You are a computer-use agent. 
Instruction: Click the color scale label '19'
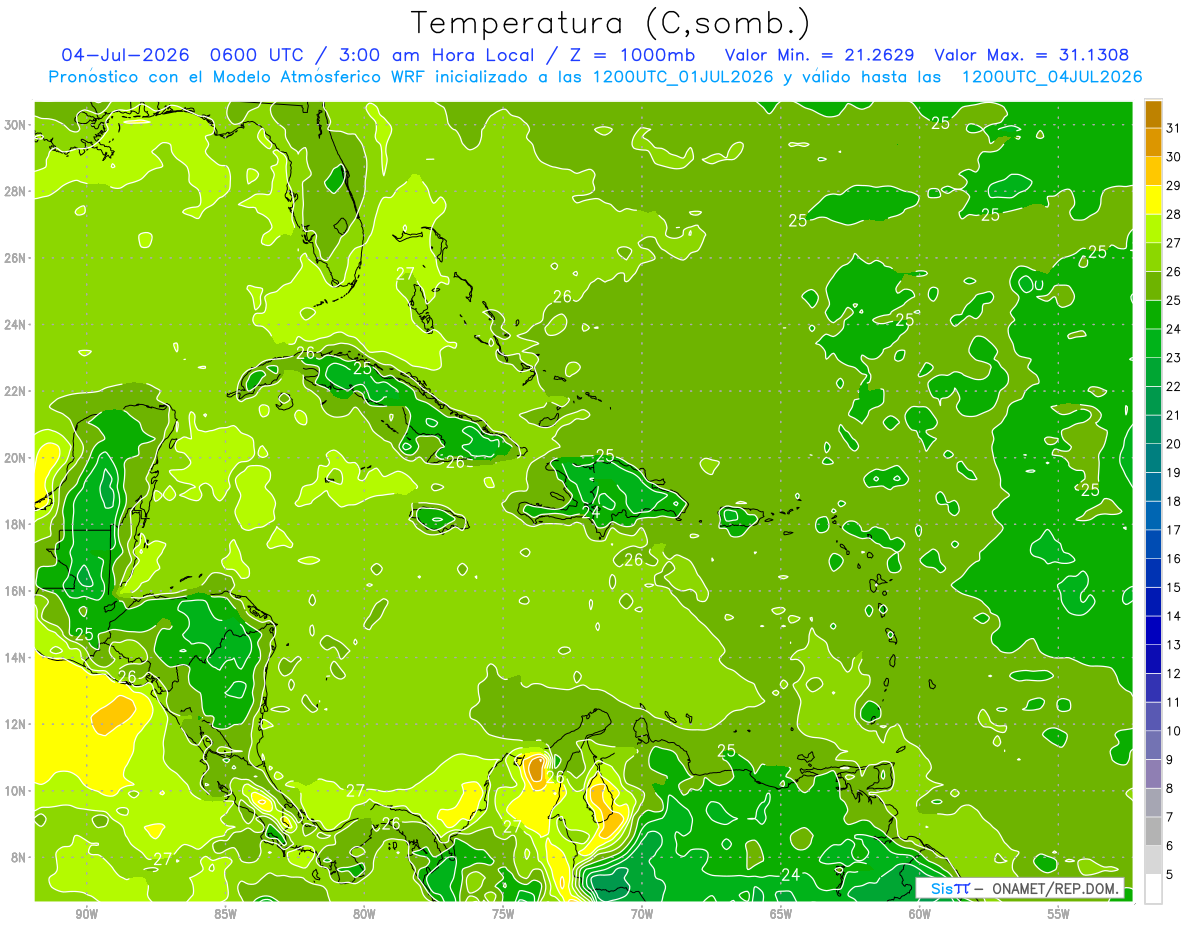click(1173, 472)
